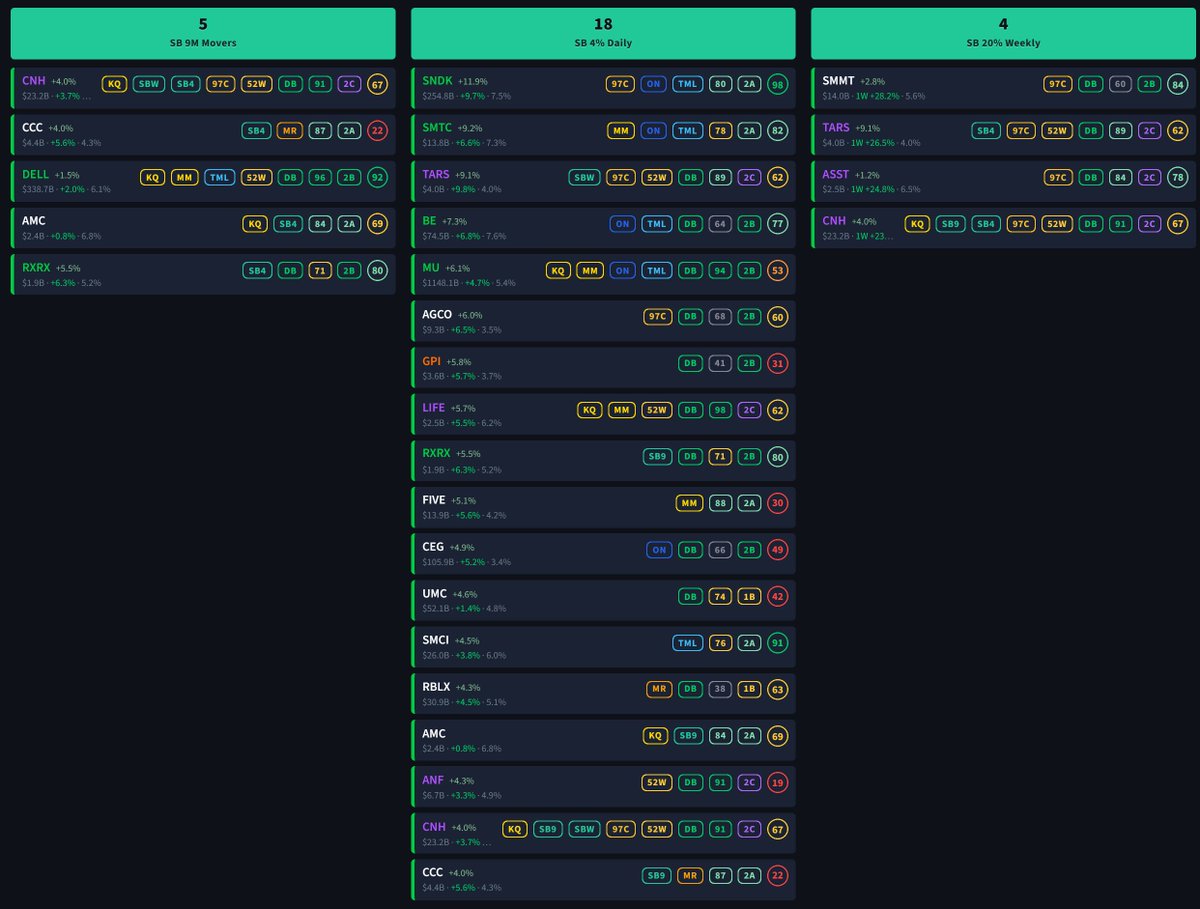This screenshot has width=1200, height=909.
Task: Click the ON badge on the CEG row
Action: [x=659, y=550]
